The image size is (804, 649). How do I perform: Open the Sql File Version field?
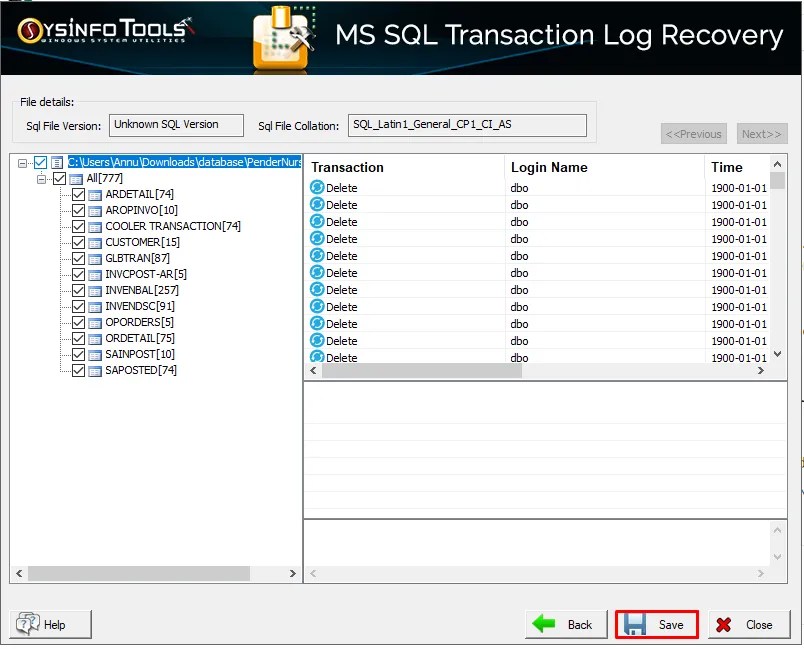[x=175, y=125]
